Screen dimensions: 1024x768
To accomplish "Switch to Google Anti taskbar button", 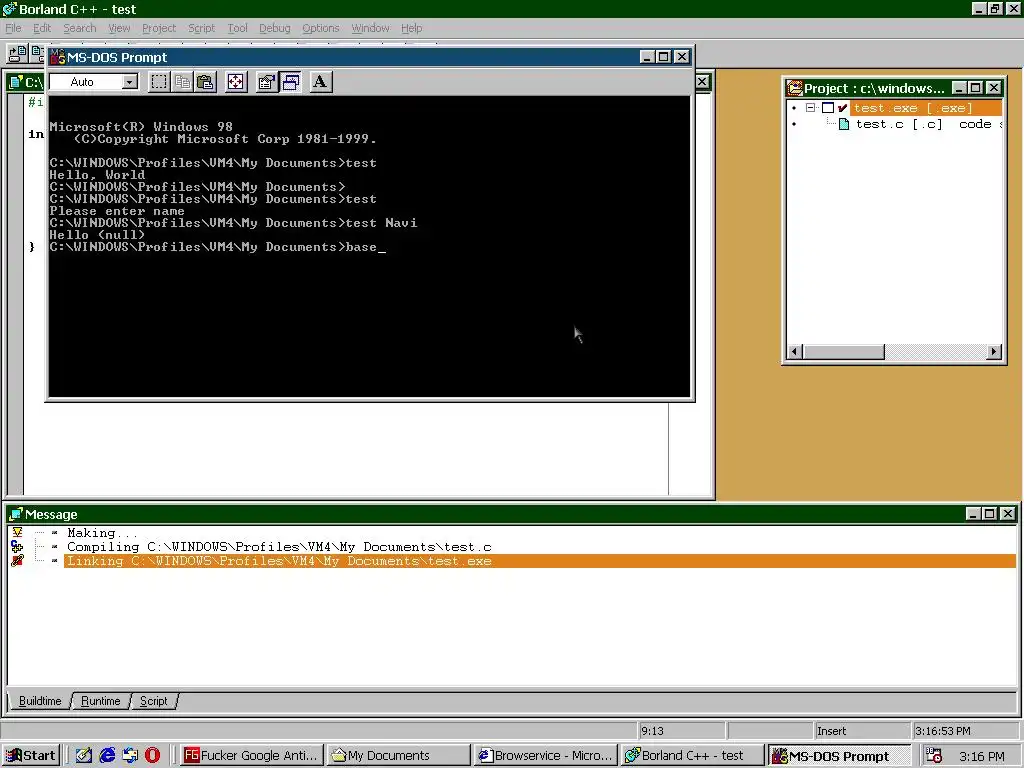I will (251, 756).
